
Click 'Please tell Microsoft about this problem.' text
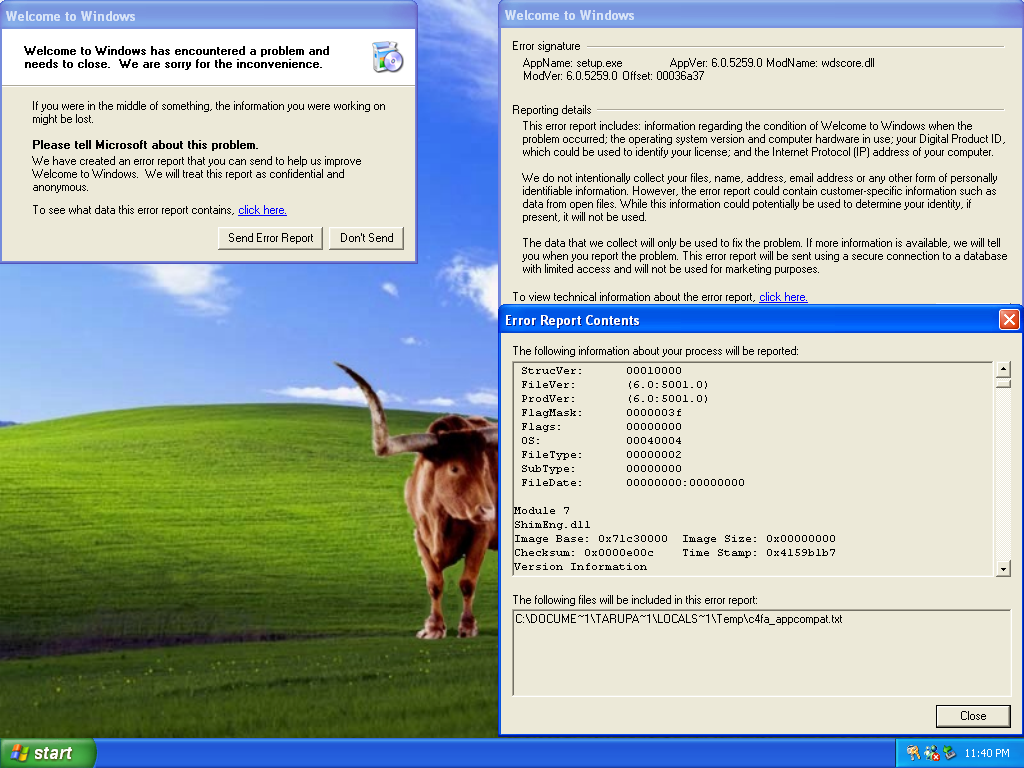click(145, 145)
